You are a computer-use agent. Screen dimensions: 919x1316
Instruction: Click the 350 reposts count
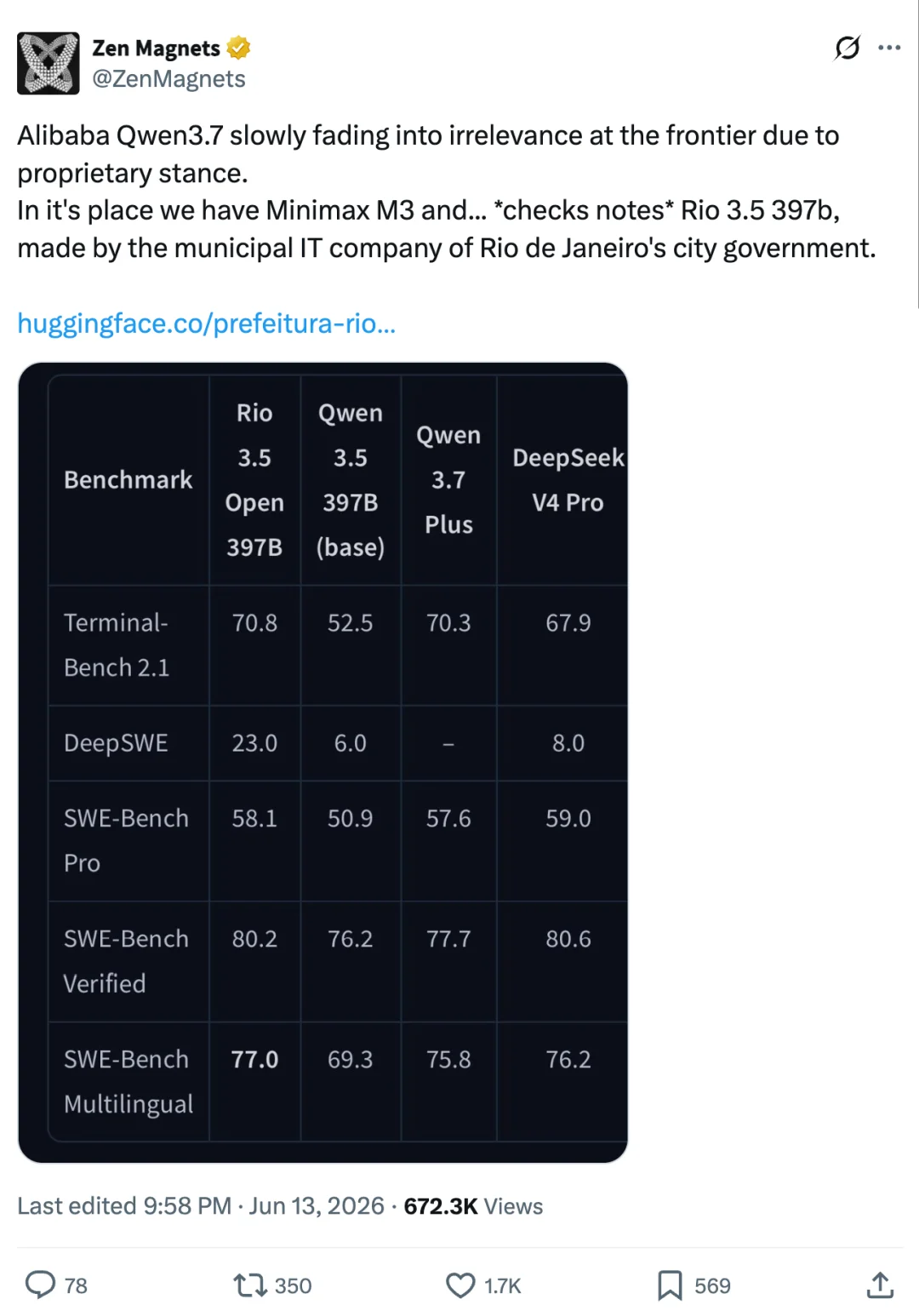click(x=293, y=1285)
